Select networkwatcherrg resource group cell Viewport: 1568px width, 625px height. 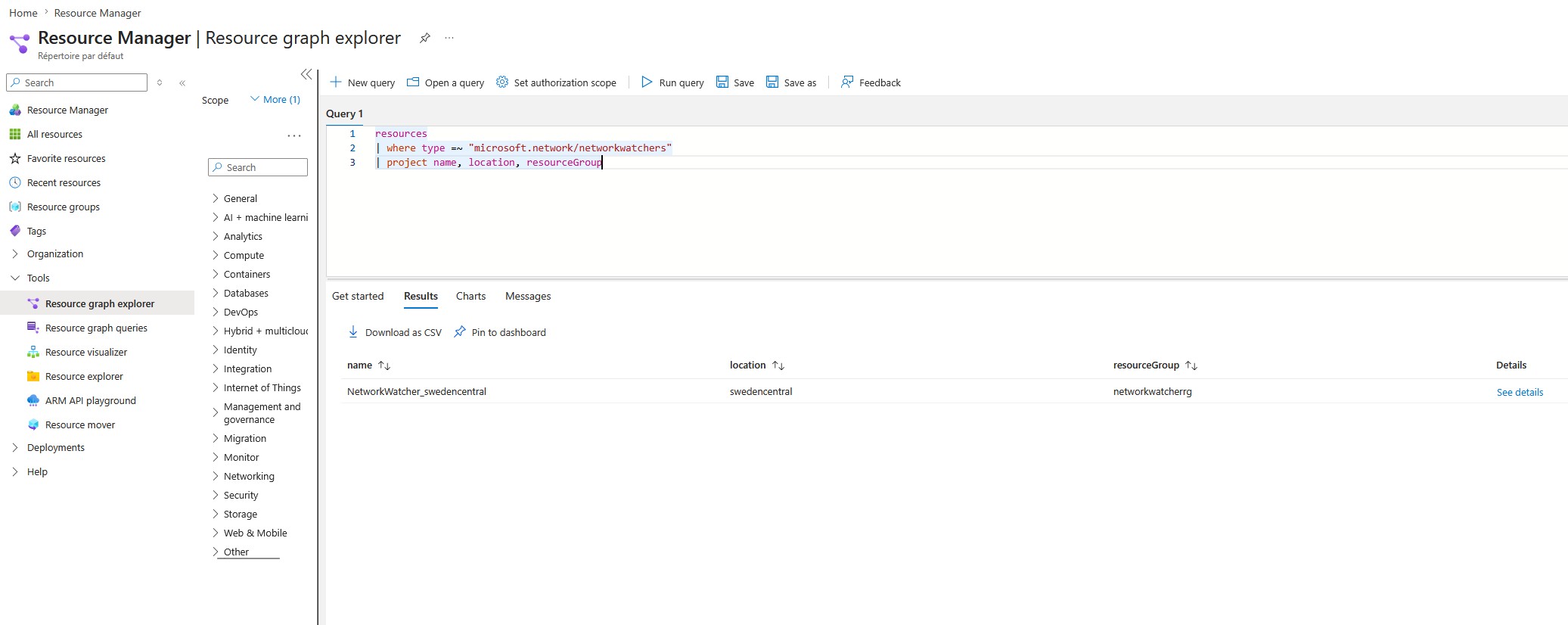(1152, 391)
